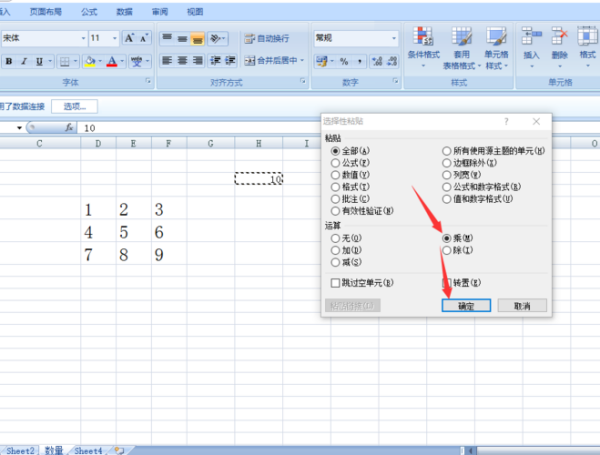This screenshot has width=600, height=455.
Task: Switch to Formulas (公式) tab
Action: [x=89, y=12]
